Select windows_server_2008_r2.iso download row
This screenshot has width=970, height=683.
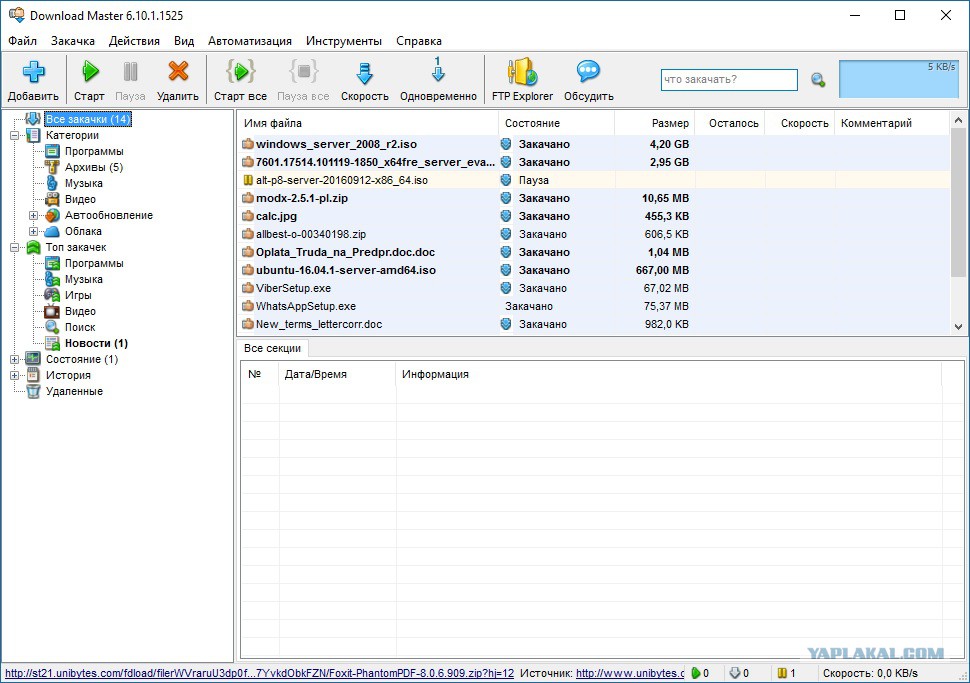coord(594,144)
